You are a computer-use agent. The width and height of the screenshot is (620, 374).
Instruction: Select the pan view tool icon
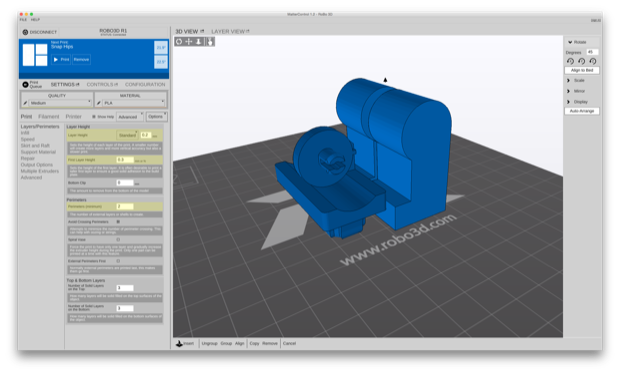pos(189,42)
